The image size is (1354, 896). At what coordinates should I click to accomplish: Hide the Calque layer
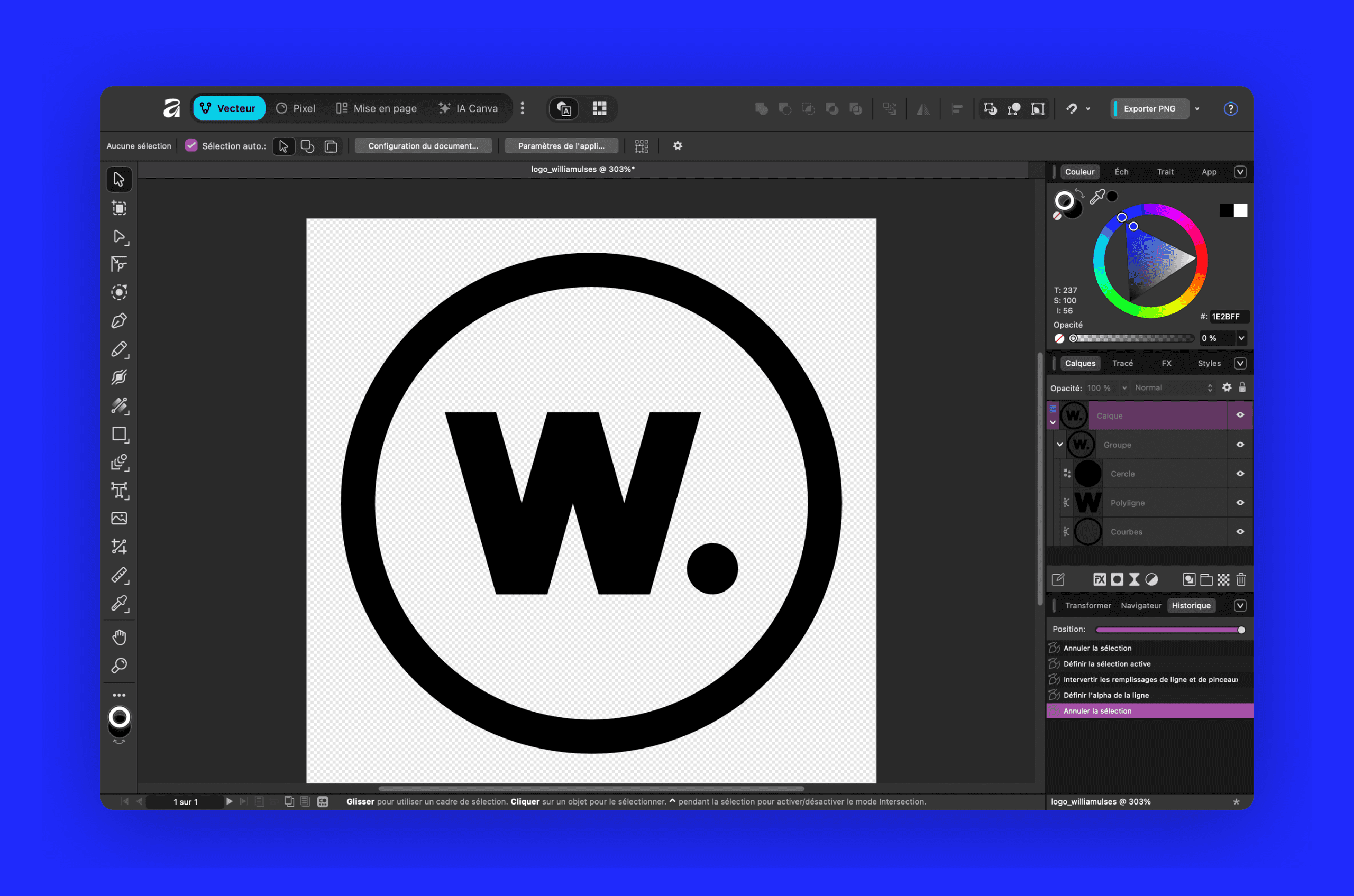[1240, 415]
